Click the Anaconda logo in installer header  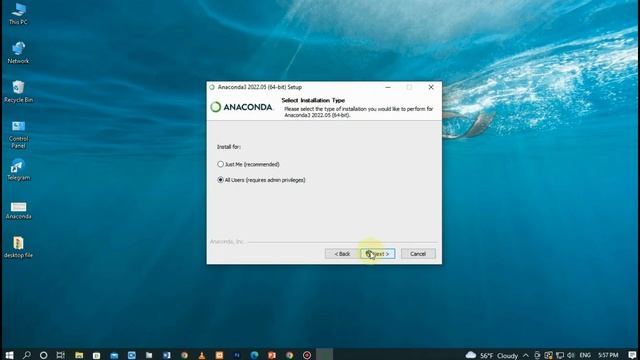click(241, 107)
